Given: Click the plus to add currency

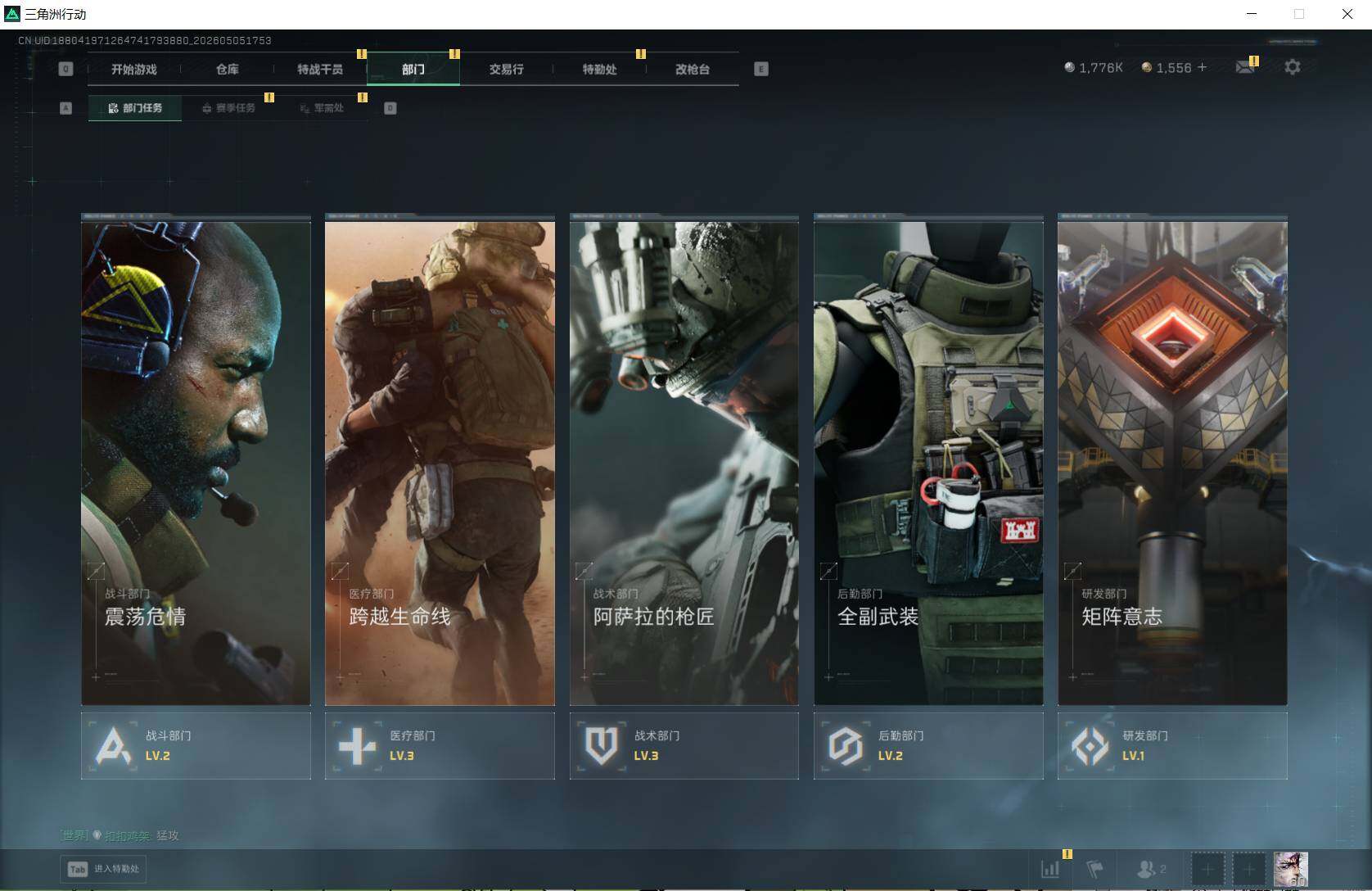Looking at the screenshot, I should pos(1203,67).
